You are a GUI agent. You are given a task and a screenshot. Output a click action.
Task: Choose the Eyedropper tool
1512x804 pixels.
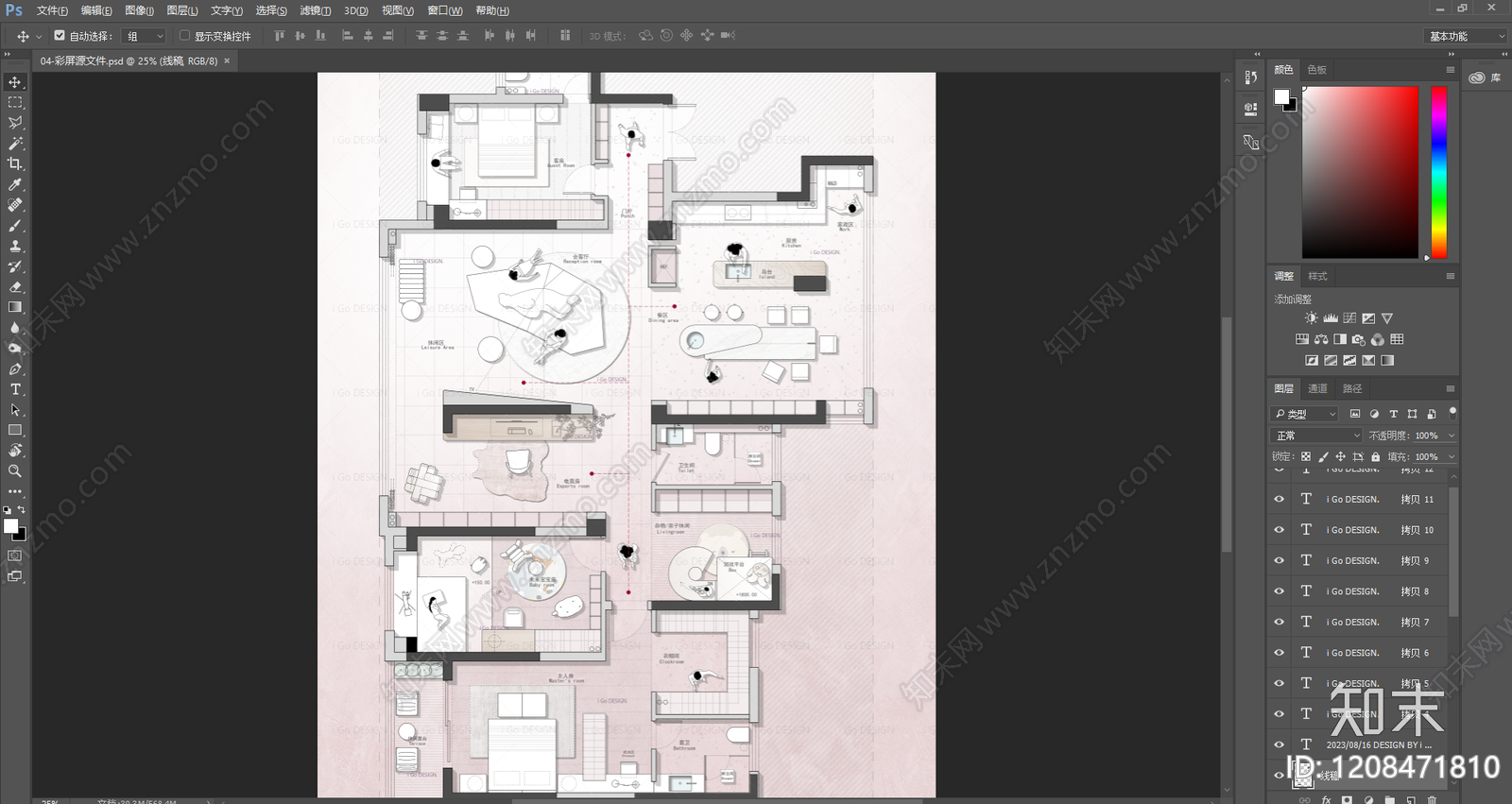coord(15,184)
